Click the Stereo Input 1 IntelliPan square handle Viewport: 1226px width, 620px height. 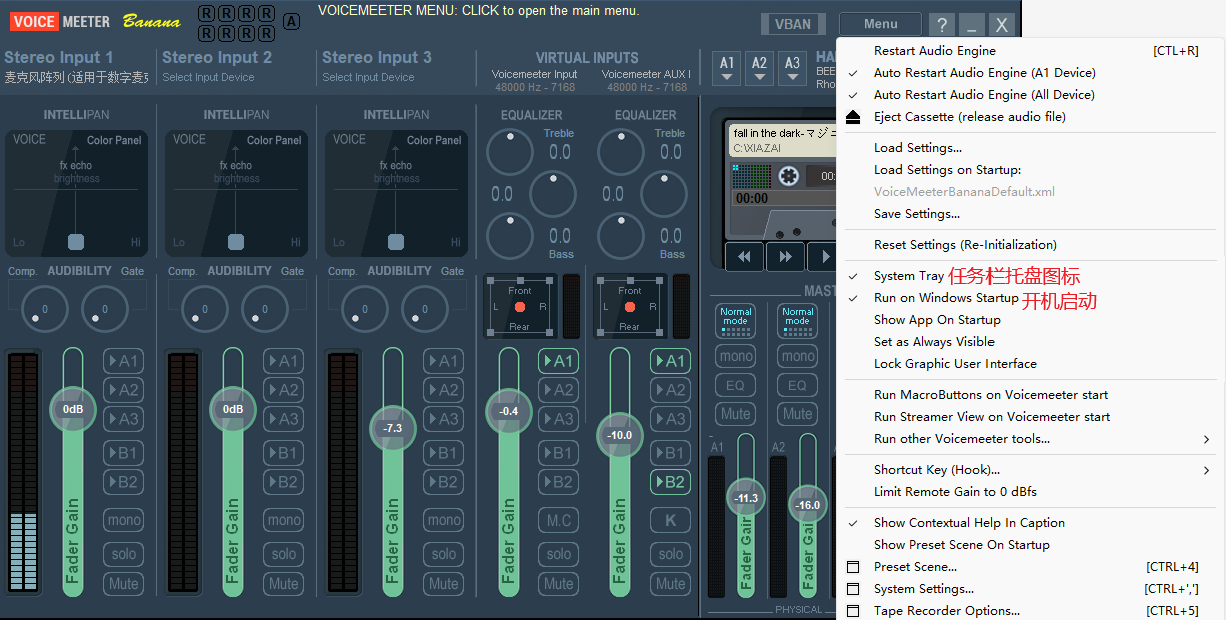point(76,242)
